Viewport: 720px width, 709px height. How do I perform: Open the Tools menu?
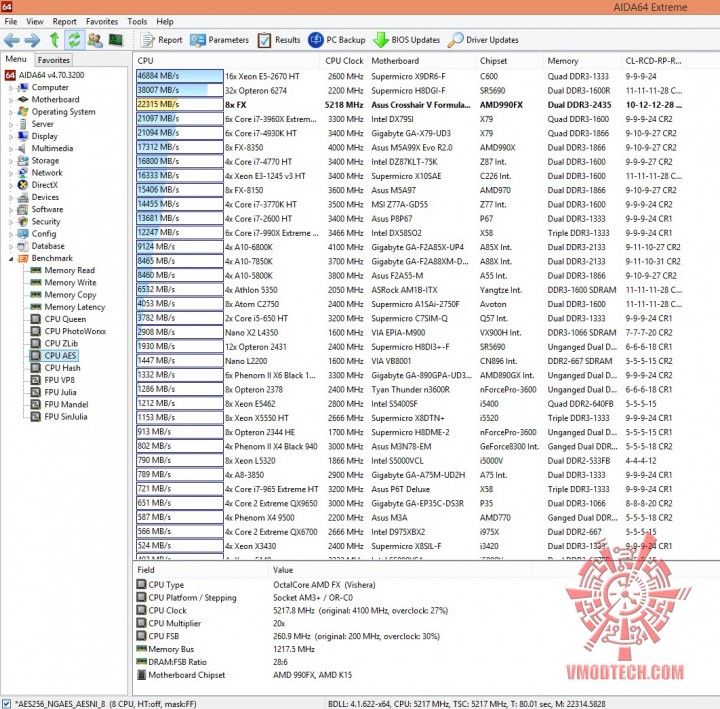pos(137,22)
